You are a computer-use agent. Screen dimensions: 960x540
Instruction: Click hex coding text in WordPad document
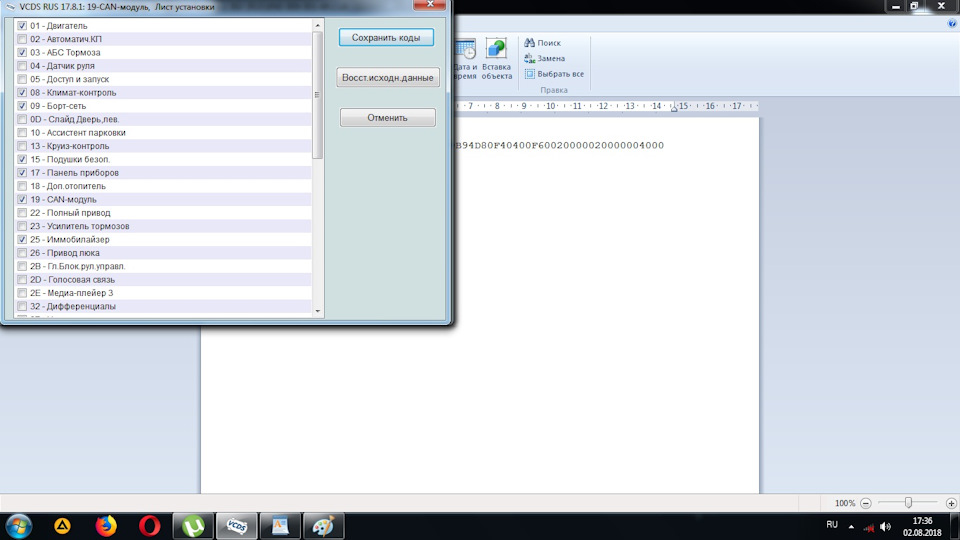559,145
